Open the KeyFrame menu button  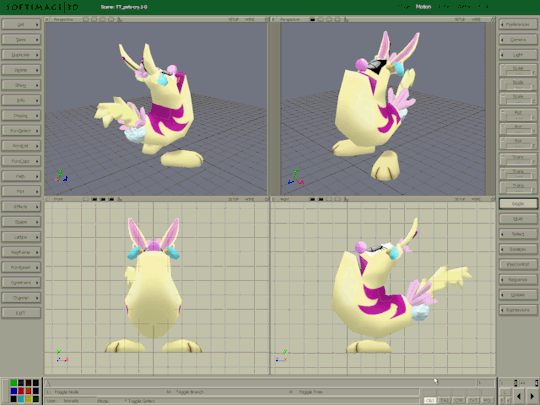(x=21, y=252)
